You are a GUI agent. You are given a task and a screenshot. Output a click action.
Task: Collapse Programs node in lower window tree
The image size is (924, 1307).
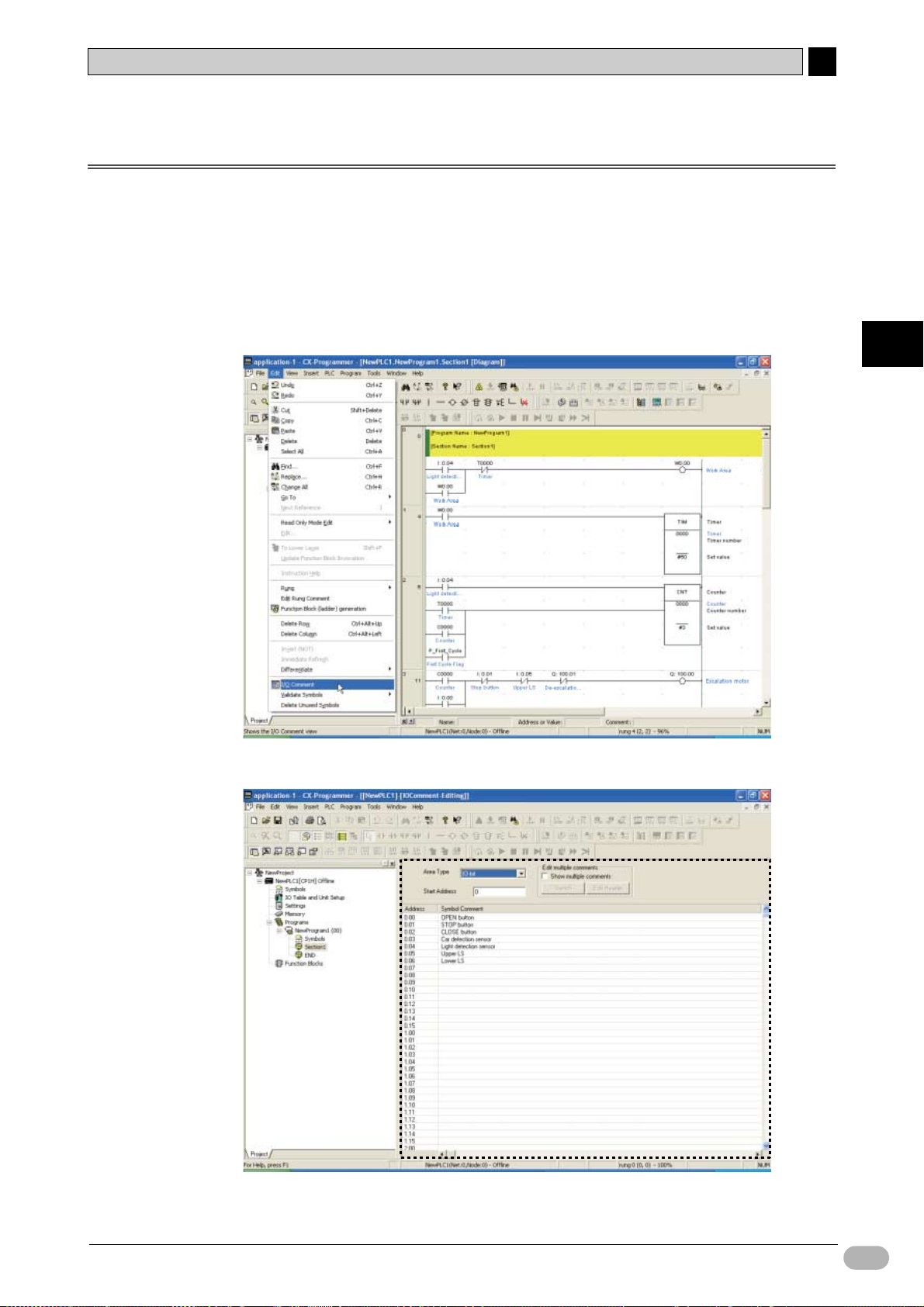[x=269, y=922]
